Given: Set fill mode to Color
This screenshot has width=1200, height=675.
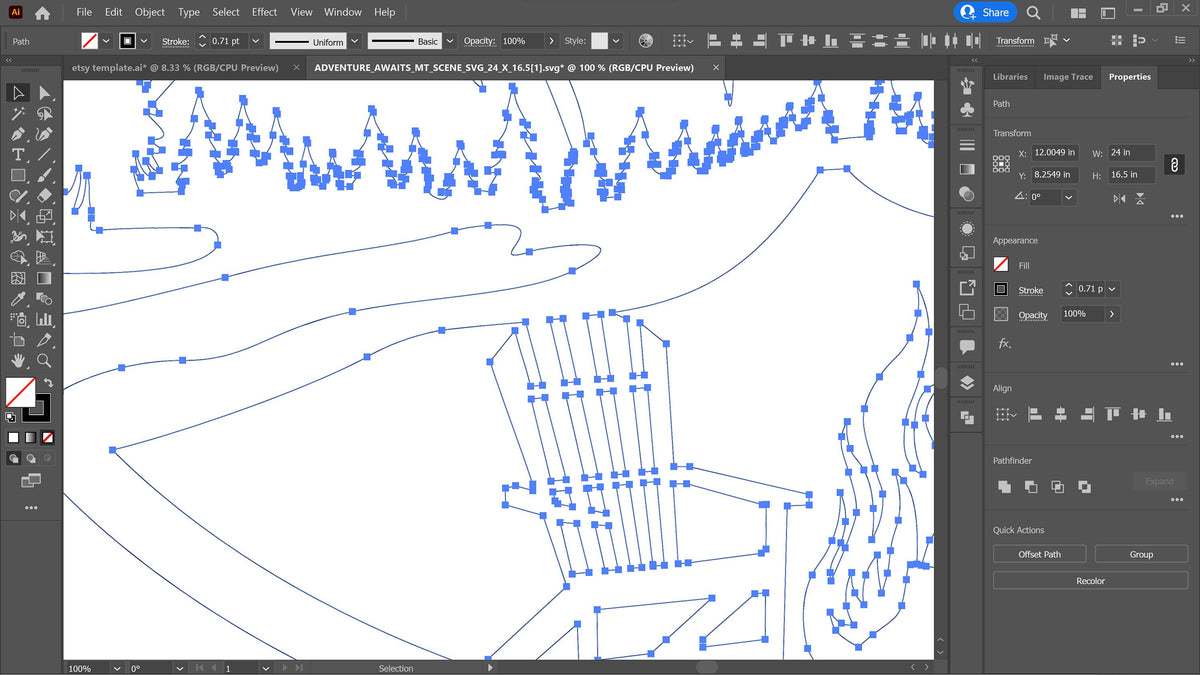Looking at the screenshot, I should click(x=14, y=437).
